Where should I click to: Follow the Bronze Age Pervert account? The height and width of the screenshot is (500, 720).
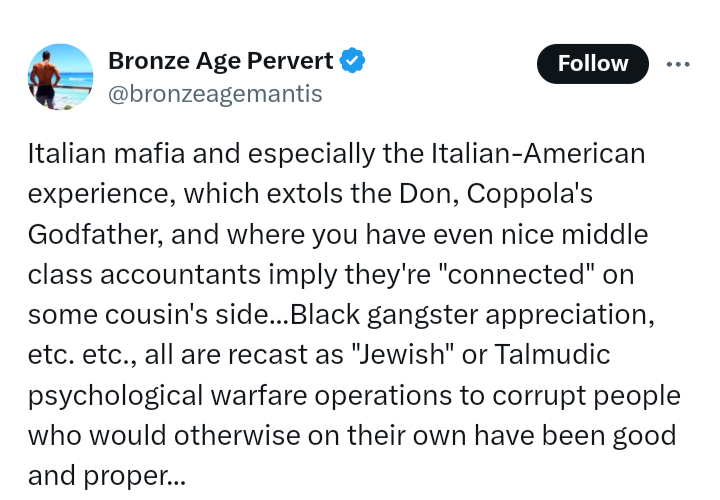(x=593, y=63)
